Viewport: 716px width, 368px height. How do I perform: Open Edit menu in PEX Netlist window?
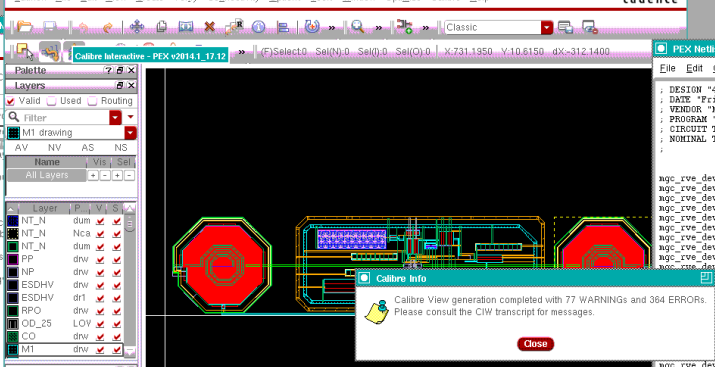694,68
